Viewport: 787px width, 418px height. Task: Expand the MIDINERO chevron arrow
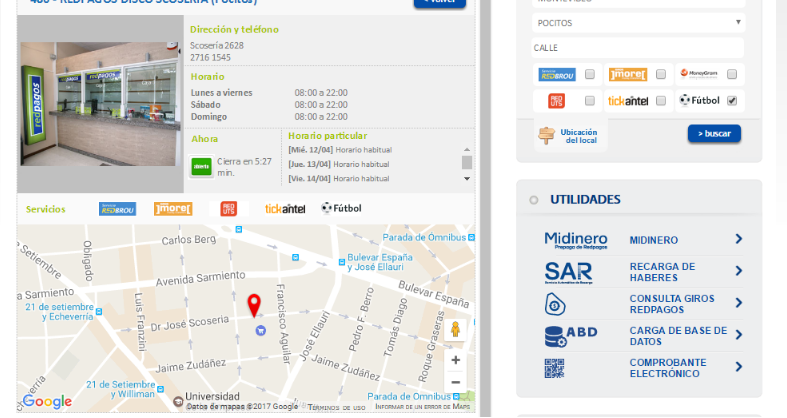[739, 239]
